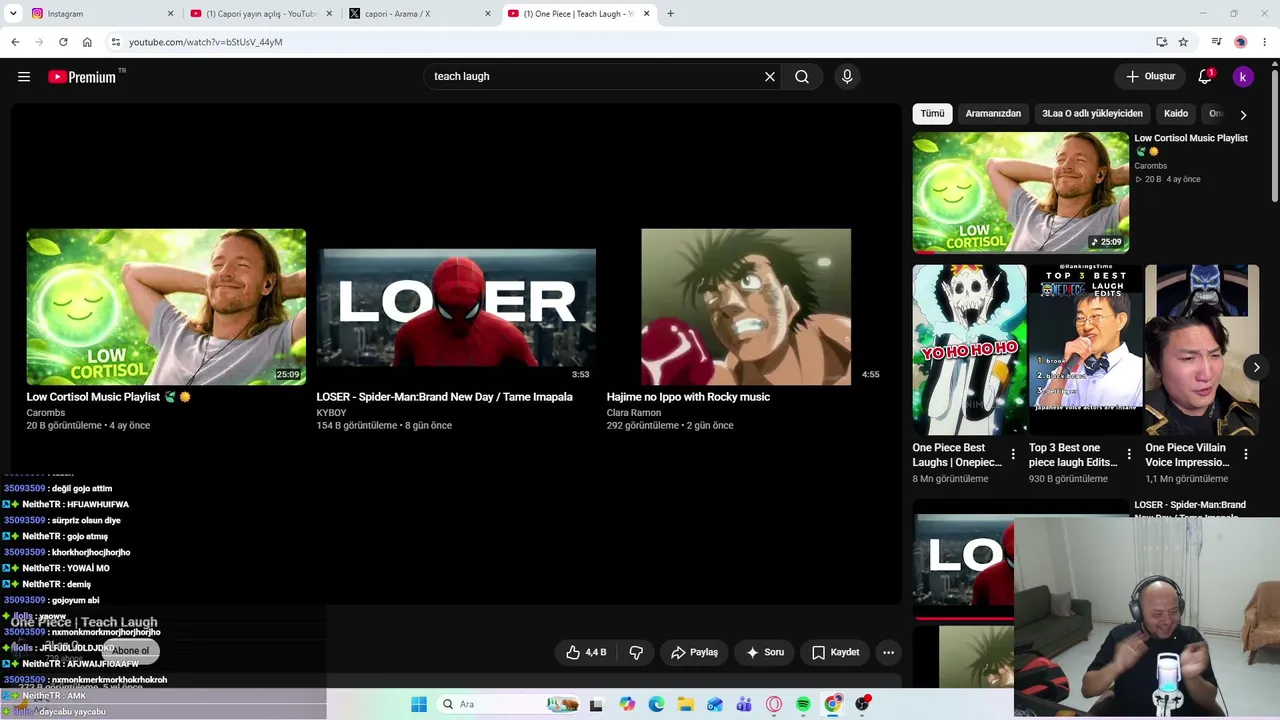
Task: Select the Kaido filter chip
Action: click(1176, 114)
